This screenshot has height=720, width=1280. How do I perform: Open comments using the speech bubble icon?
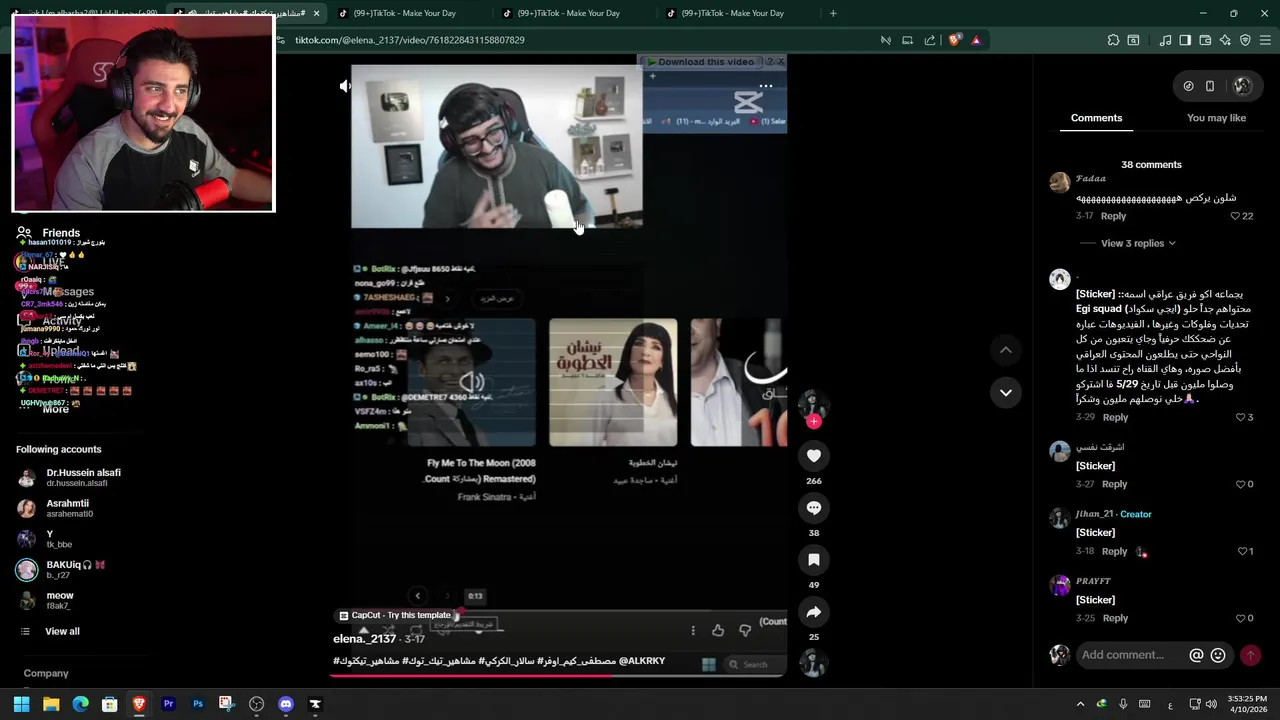coord(814,508)
